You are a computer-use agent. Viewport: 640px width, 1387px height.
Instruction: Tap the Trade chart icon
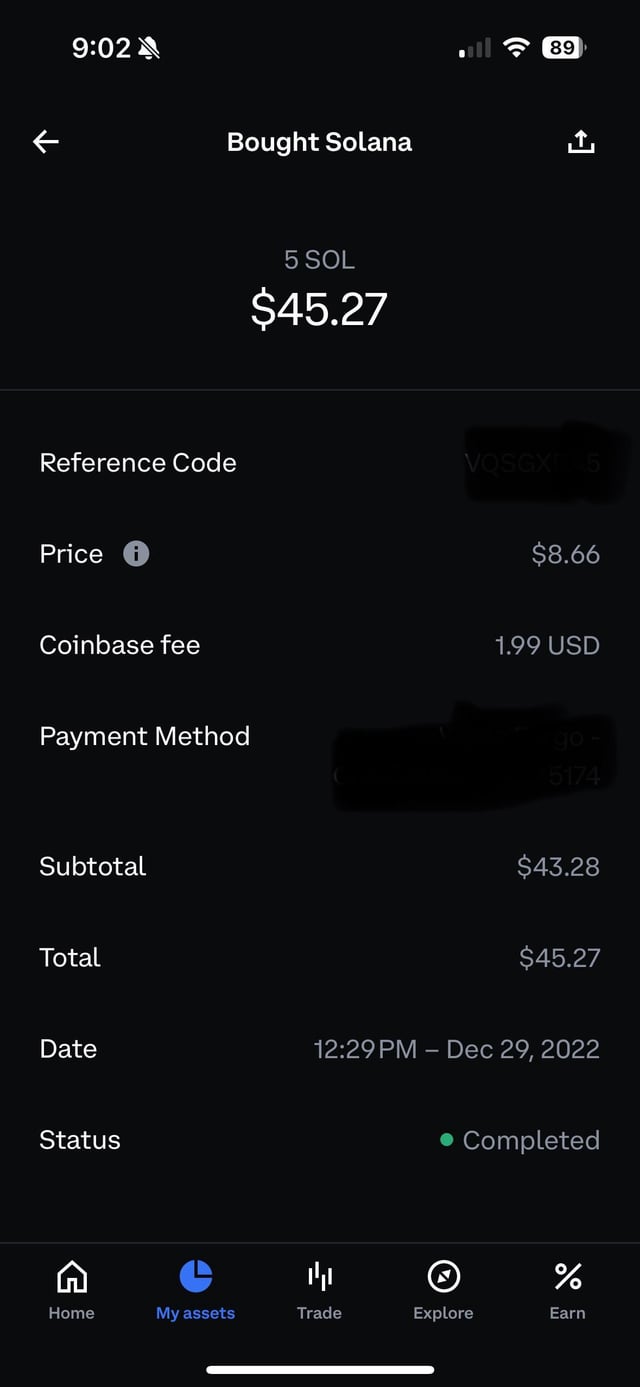tap(319, 1276)
